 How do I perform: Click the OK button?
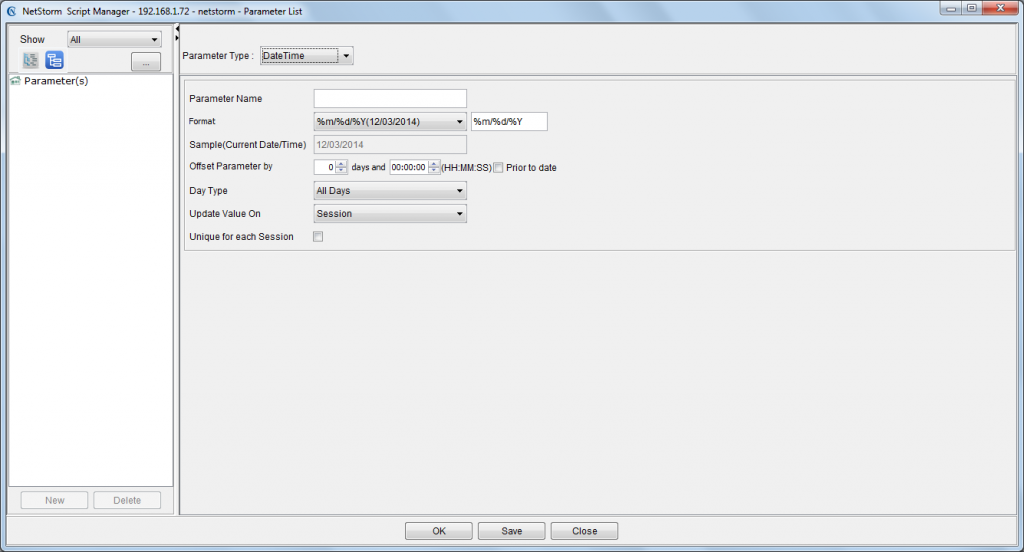tap(439, 531)
